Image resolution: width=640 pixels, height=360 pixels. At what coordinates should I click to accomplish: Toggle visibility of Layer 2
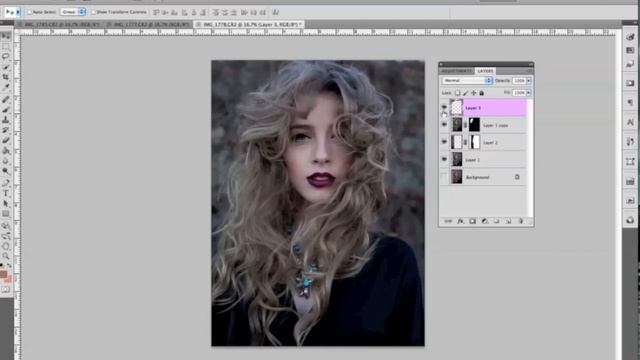[x=444, y=142]
